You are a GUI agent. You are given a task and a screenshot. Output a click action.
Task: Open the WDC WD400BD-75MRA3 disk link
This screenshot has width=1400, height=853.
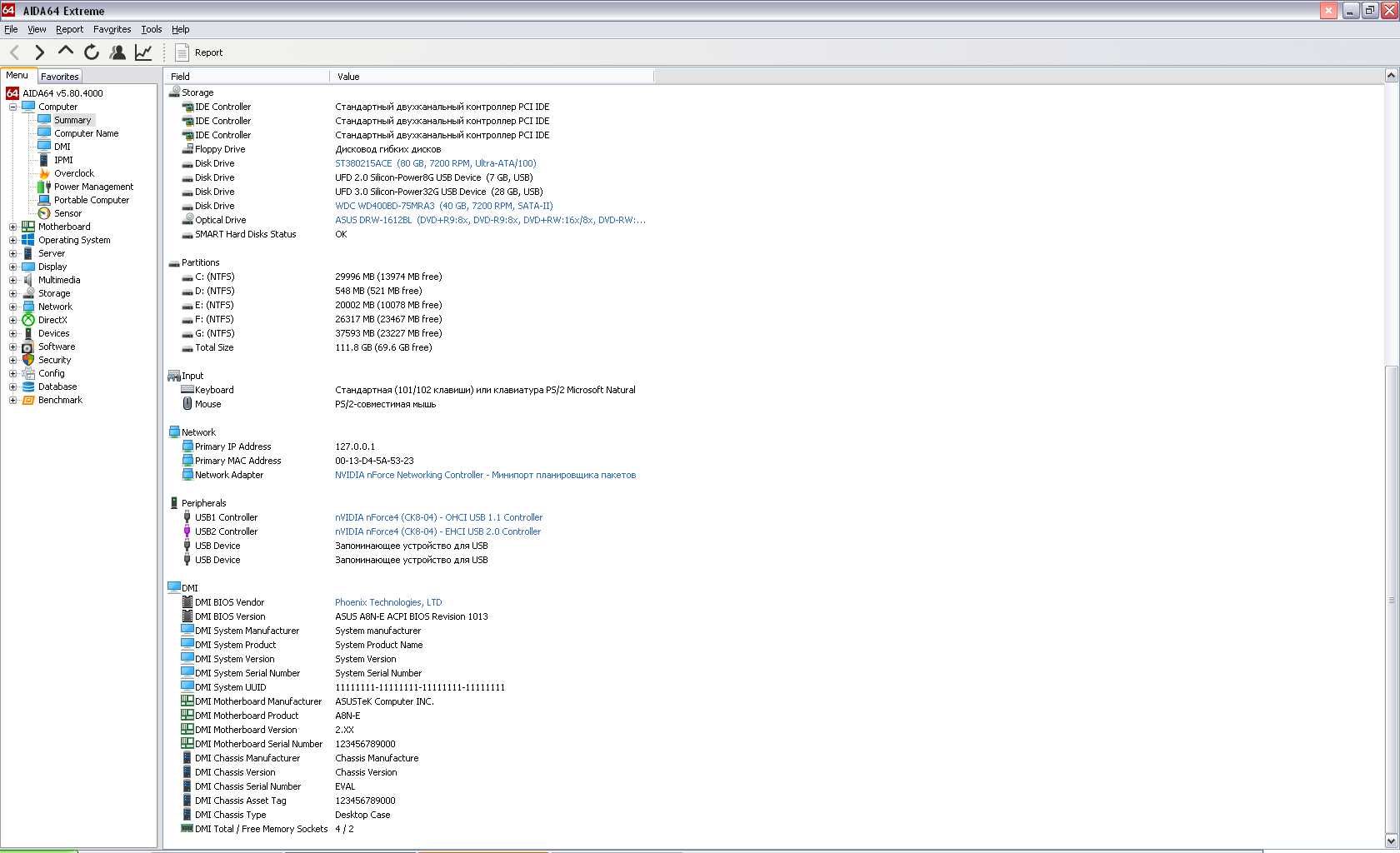(443, 206)
